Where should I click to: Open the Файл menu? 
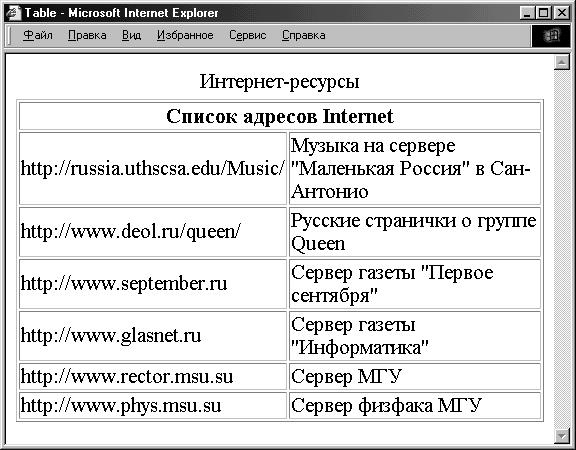click(38, 35)
